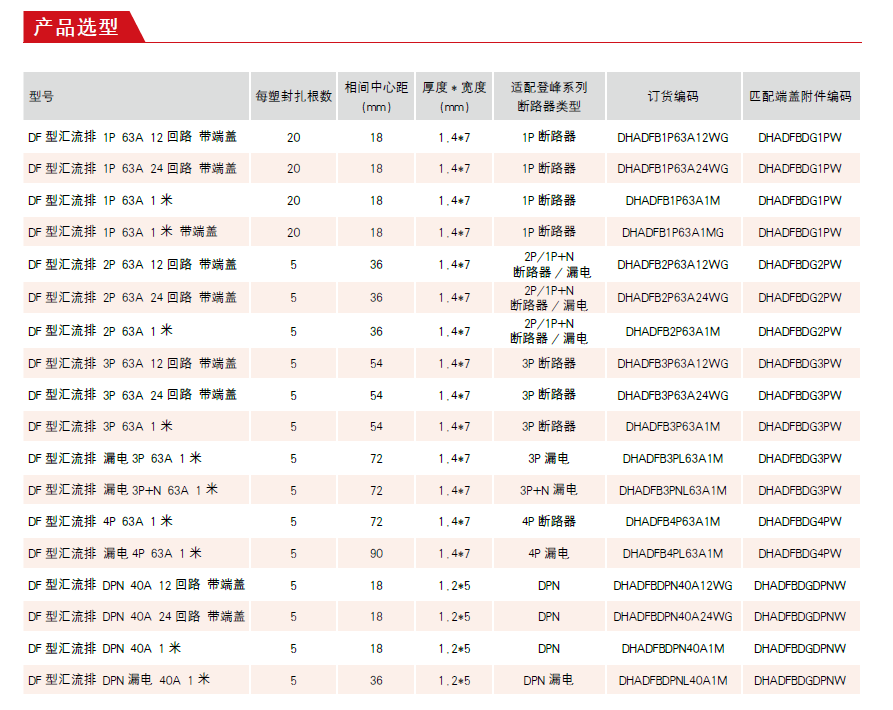Click order code DHADFB3P63A12WG
The image size is (893, 710).
(673, 363)
